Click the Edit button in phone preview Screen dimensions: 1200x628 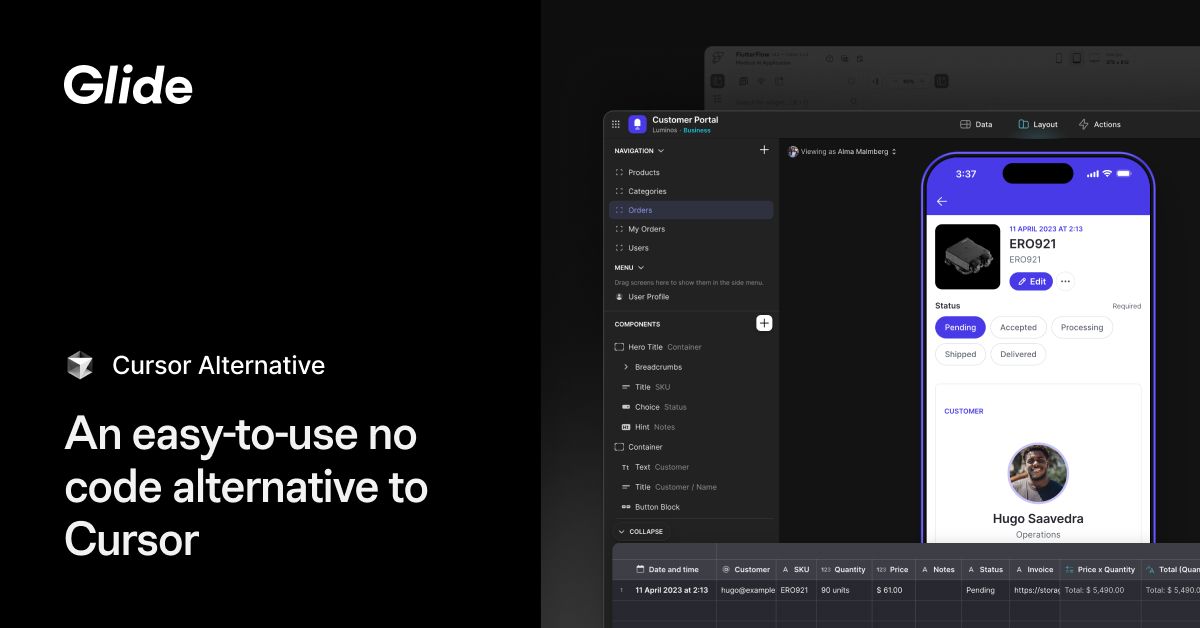1031,281
